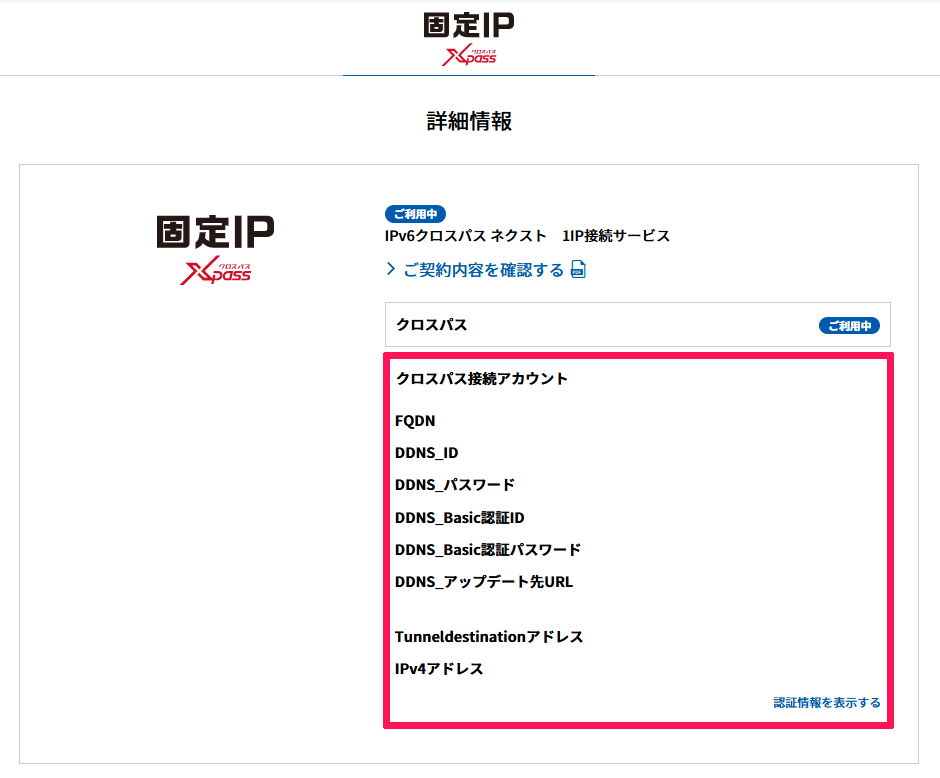The image size is (940, 778).
Task: Click the chevron before ご契約内容を確認する
Action: click(391, 269)
